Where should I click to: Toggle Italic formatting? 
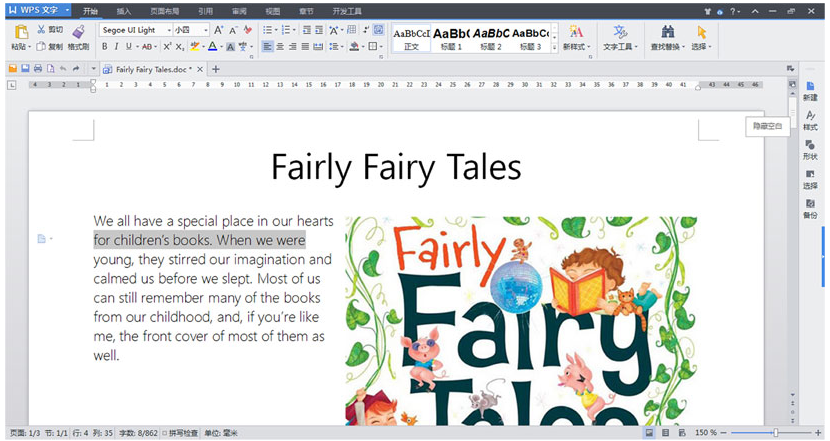click(x=116, y=47)
